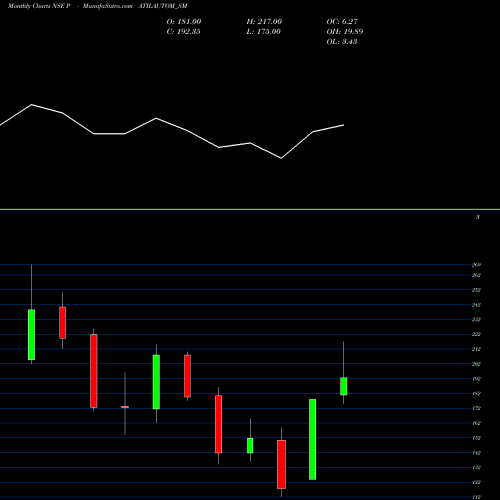Screen dimensions: 500x500
Task: Click the right end of the white line
Action: [x=343, y=125]
